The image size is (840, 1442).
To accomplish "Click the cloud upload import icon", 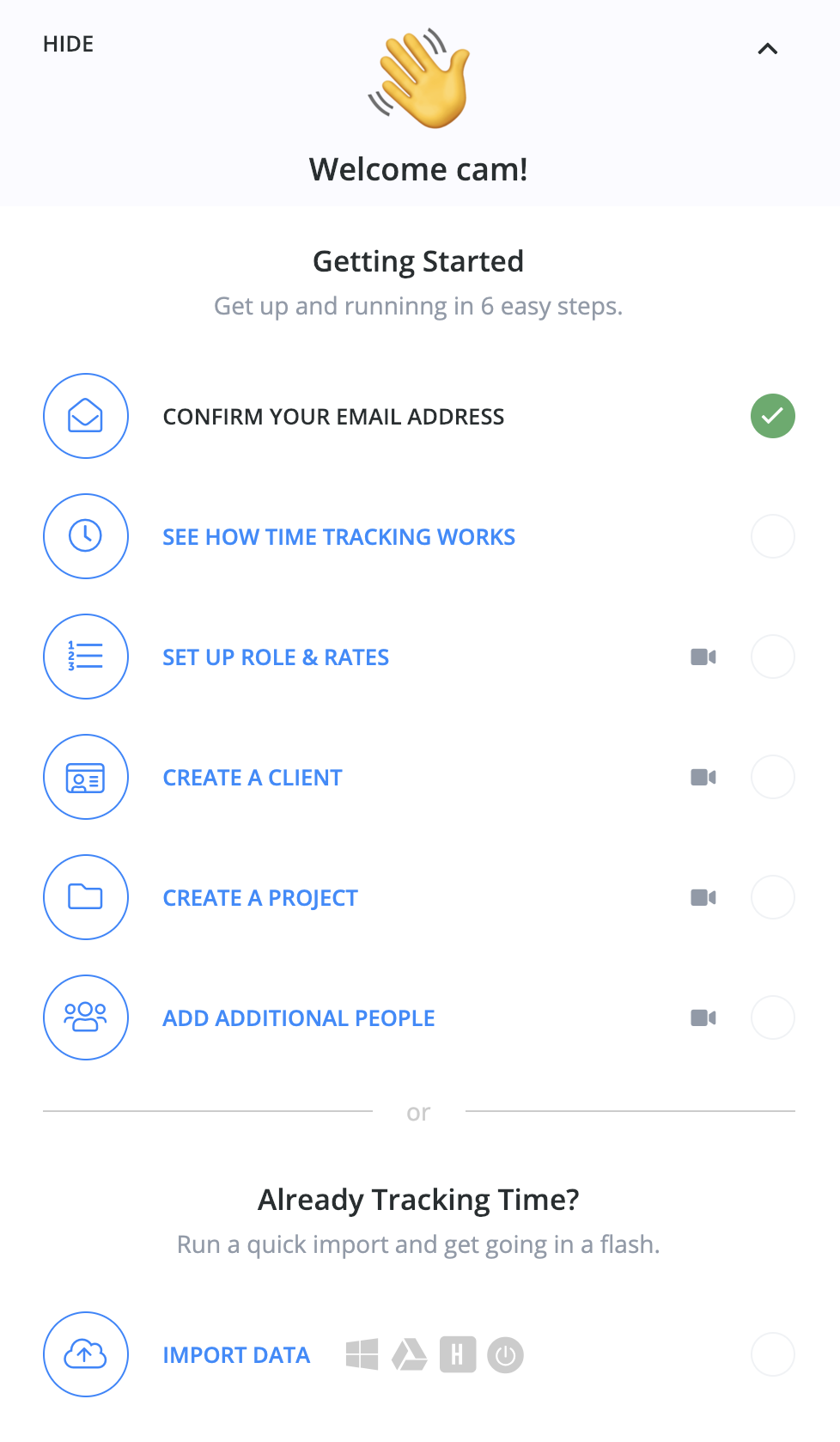I will pyautogui.click(x=86, y=1354).
